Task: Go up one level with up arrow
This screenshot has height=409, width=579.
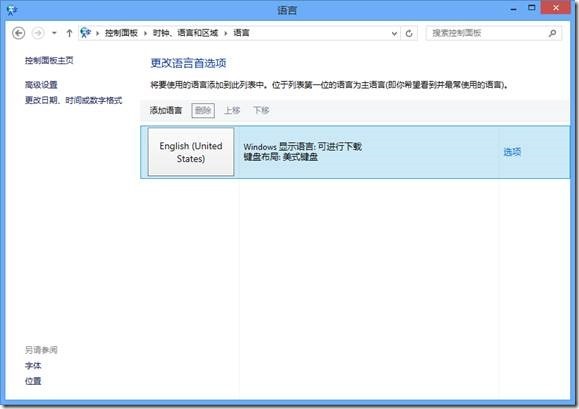Action: coord(69,33)
